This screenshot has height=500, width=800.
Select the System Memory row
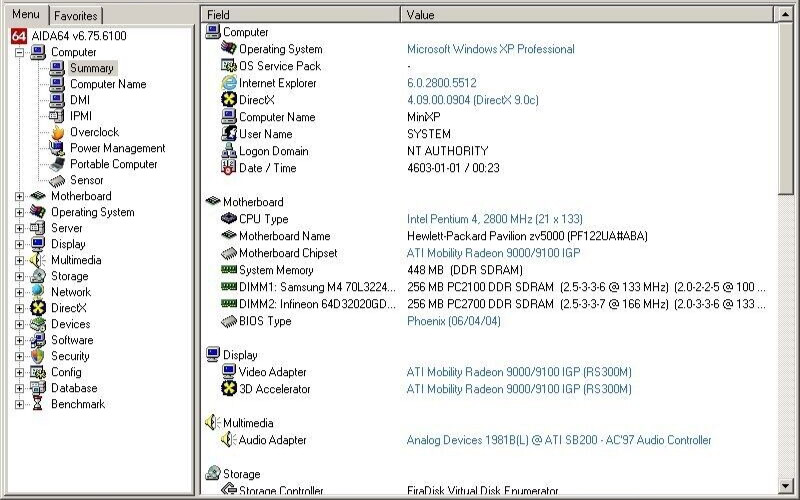point(489,270)
